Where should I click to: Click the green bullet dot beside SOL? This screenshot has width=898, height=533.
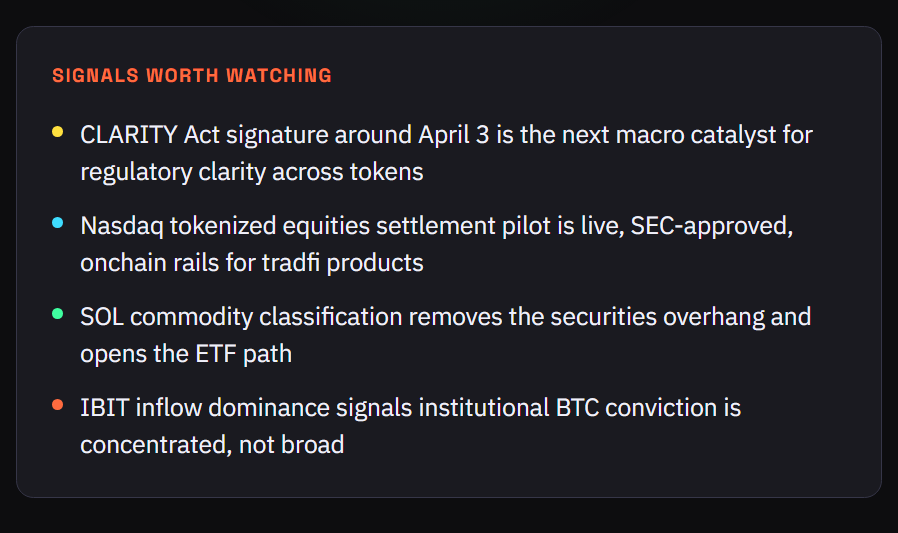click(58, 313)
